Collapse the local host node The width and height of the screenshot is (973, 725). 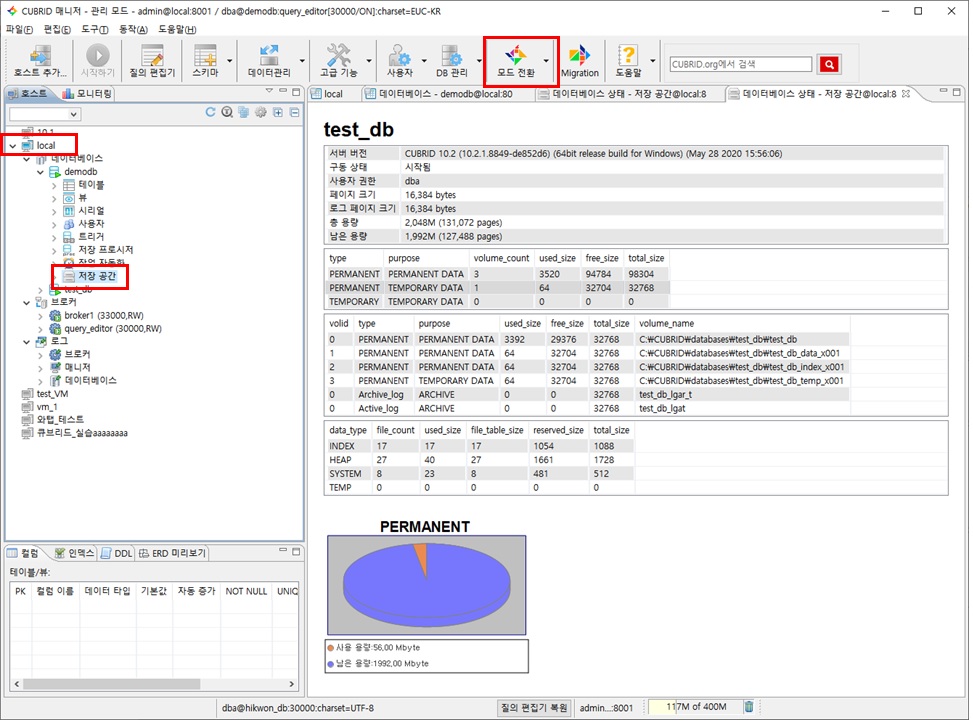12,146
